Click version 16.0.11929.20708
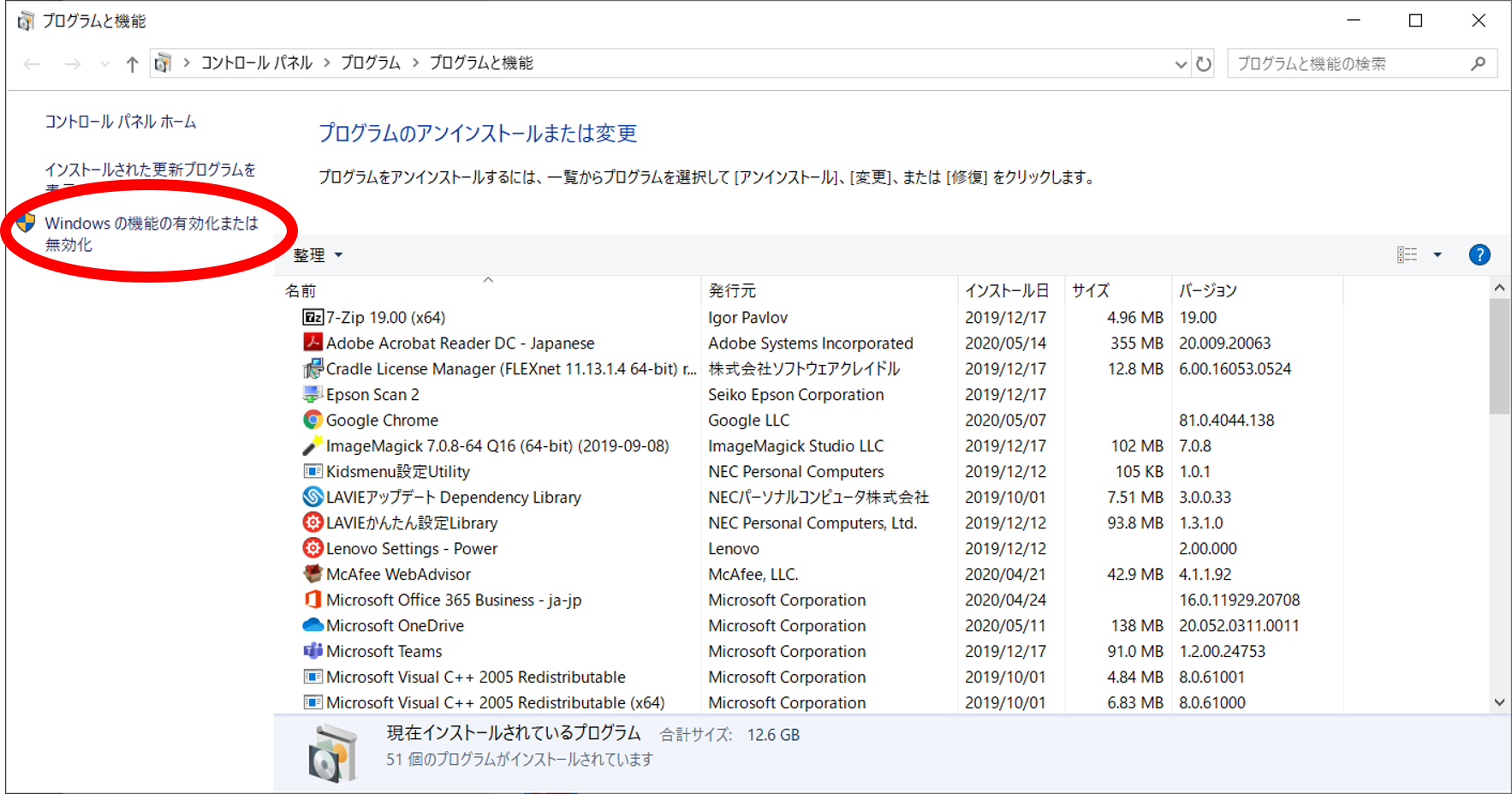Screen dimensions: 1512x794 1239,600
